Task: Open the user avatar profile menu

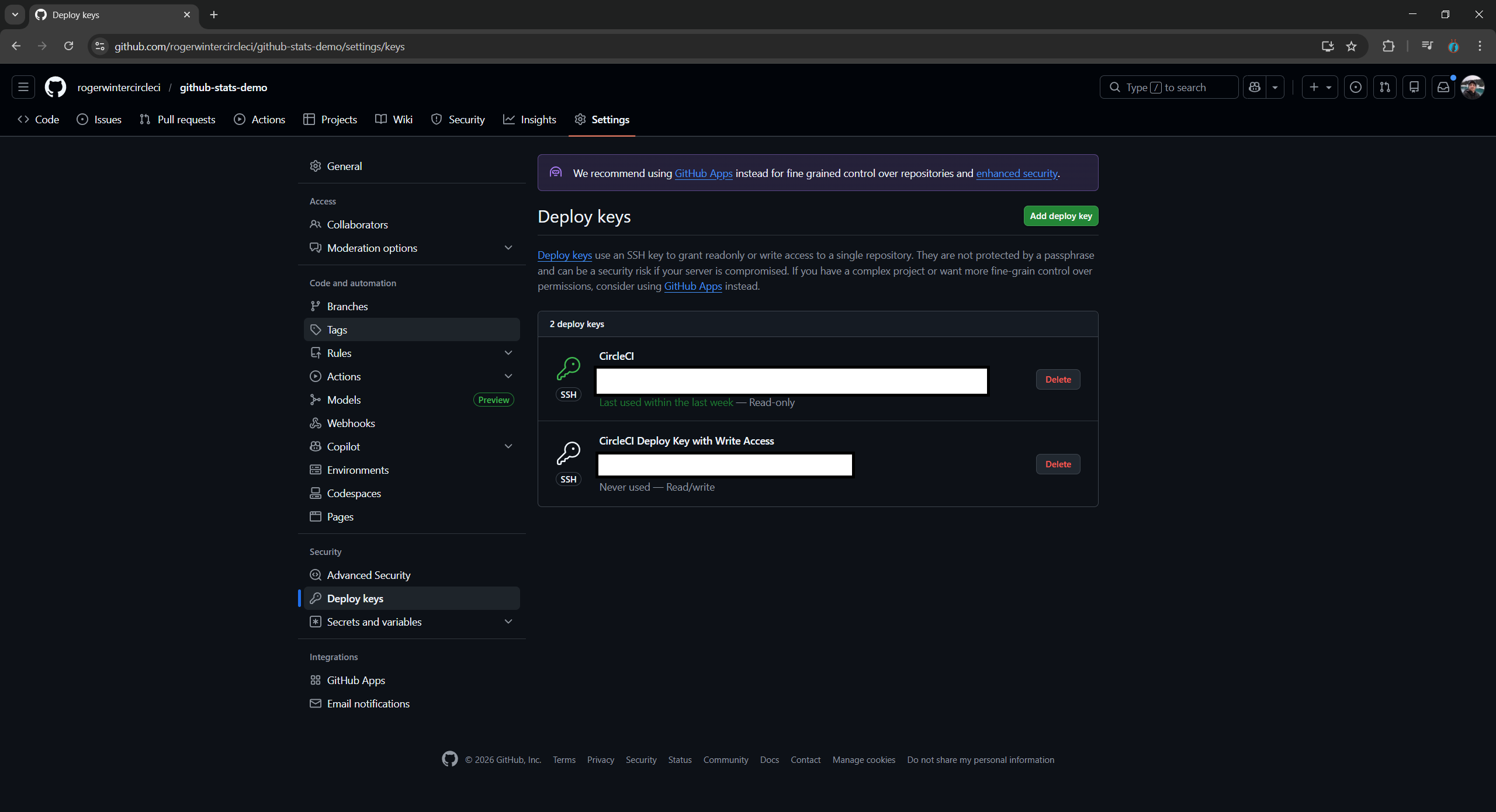Action: tap(1473, 87)
